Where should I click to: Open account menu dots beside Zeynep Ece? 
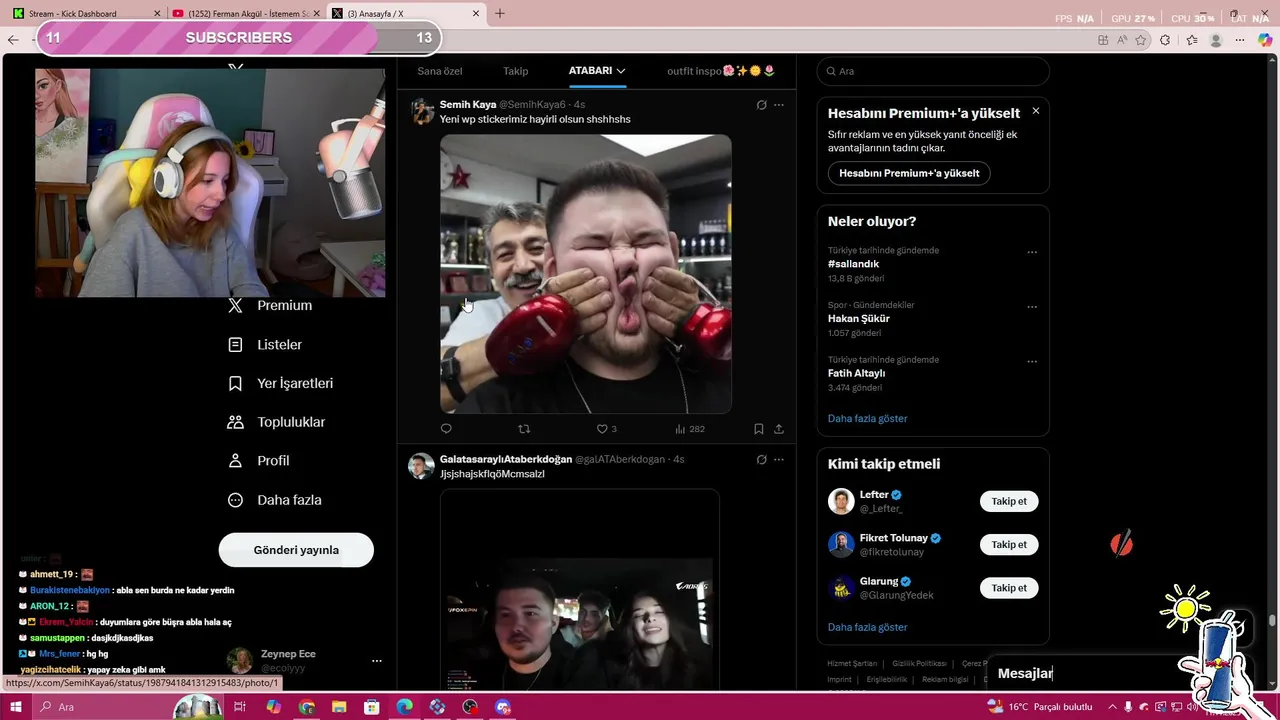[x=377, y=661]
